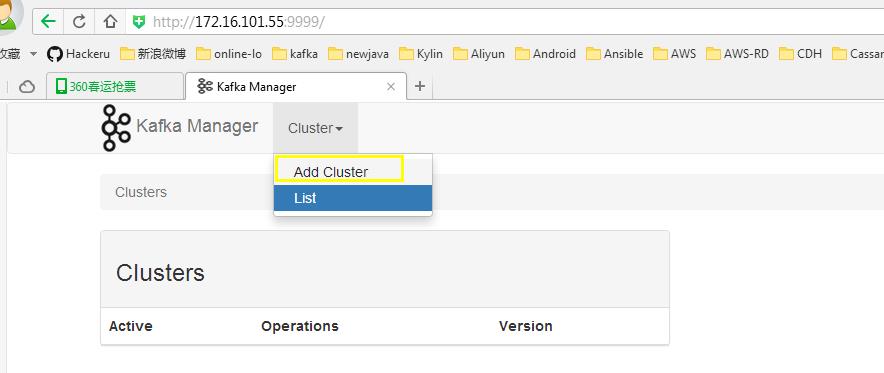The height and width of the screenshot is (373, 884).
Task: Open the Kylin bookmark folder
Action: click(x=421, y=54)
